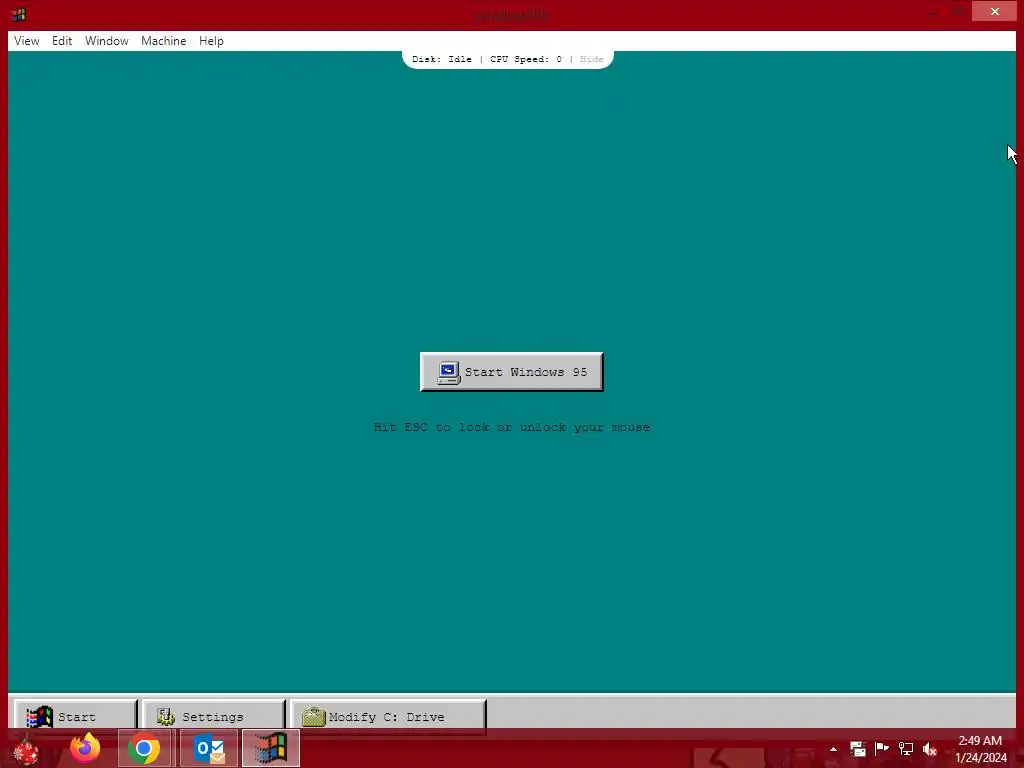Viewport: 1024px width, 768px height.
Task: Open the Settings tab in bottom bar
Action: coord(214,716)
